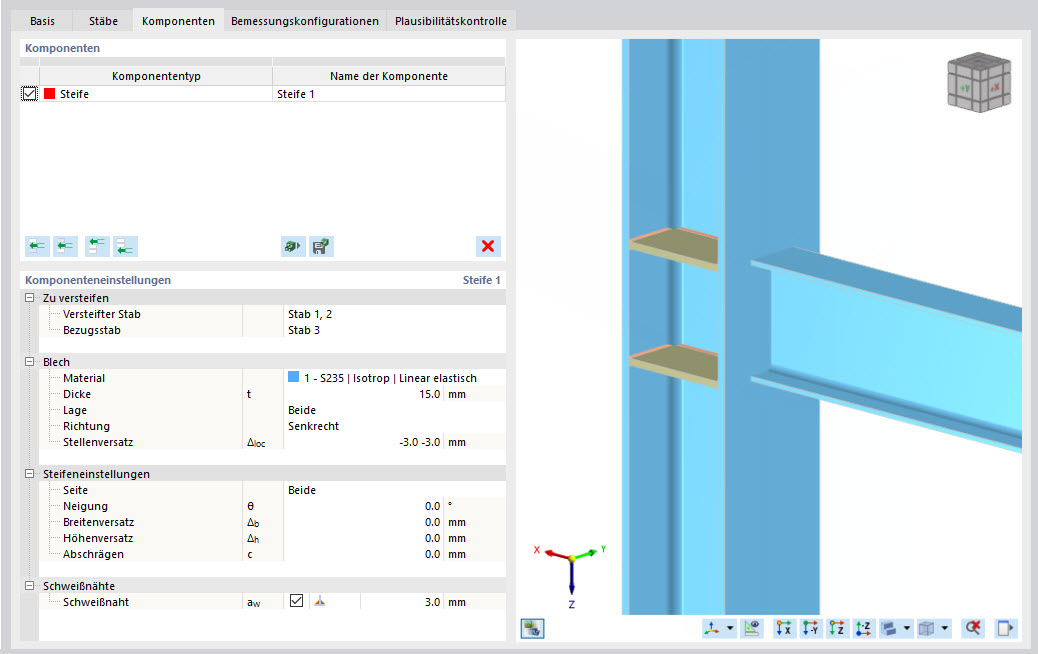Click the icon with green arrow at bottom row
The image size is (1038, 654).
pos(125,246)
